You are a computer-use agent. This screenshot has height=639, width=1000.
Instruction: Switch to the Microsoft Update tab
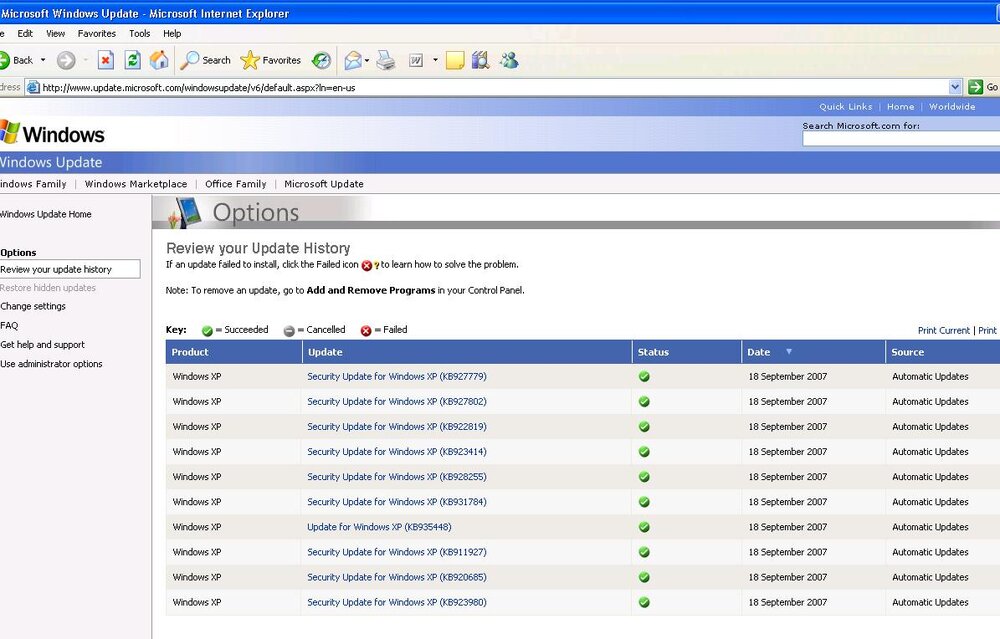(324, 184)
